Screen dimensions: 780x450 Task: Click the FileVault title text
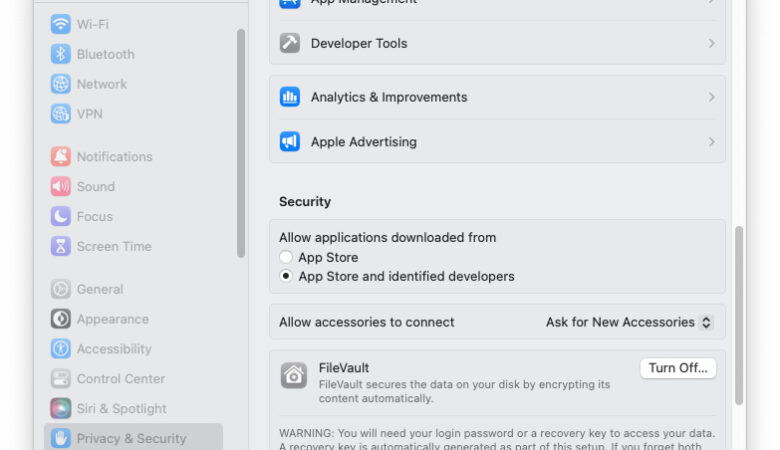(x=344, y=368)
